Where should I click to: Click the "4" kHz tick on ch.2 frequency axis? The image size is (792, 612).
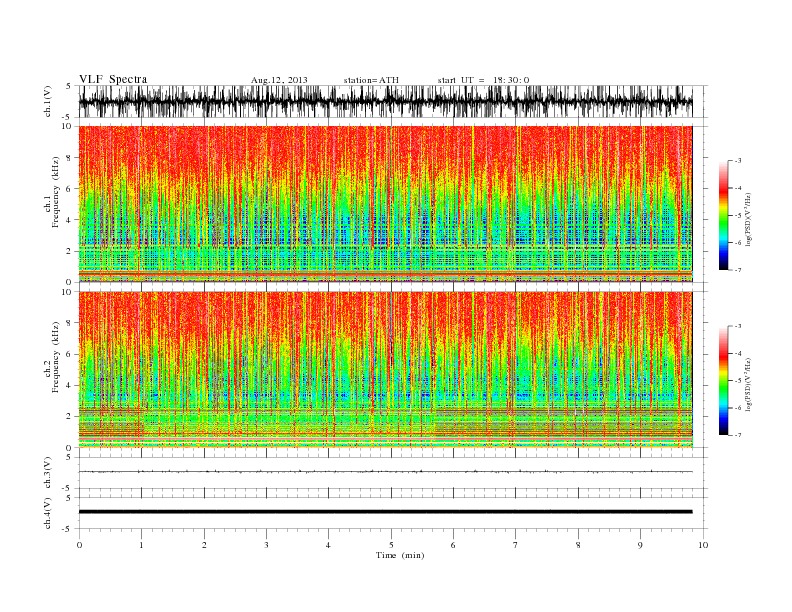(x=69, y=386)
